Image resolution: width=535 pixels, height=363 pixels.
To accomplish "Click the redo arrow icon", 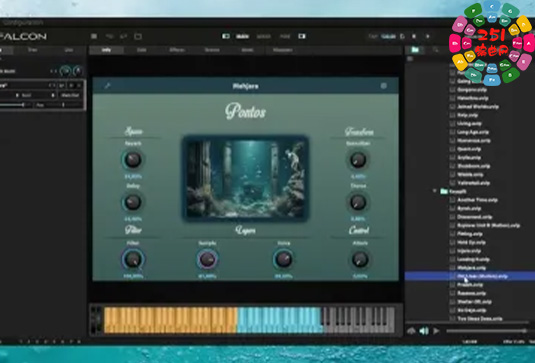I will tap(124, 36).
